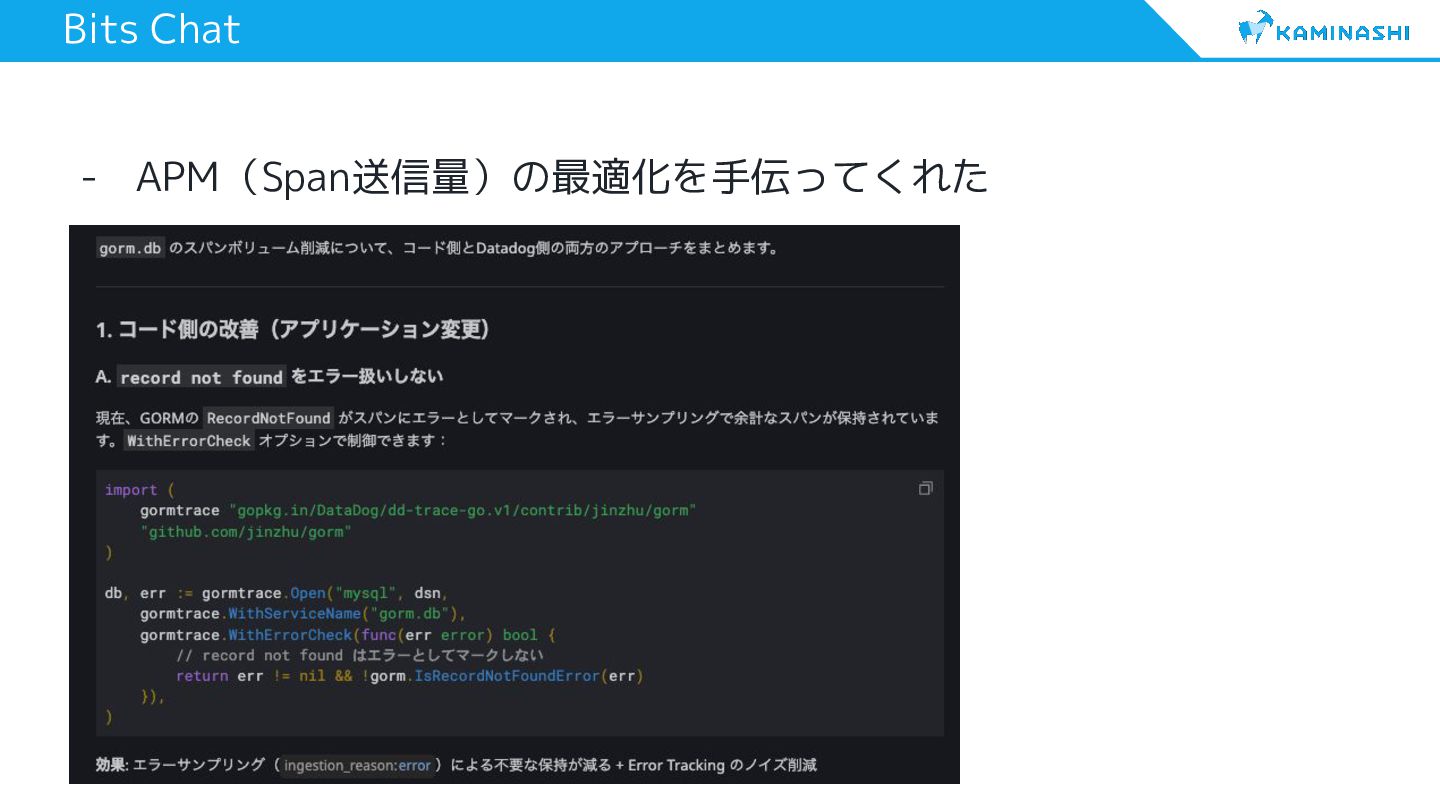Click the code comment "// record not found はエラーとしてマークしない"

pyautogui.click(x=360, y=656)
